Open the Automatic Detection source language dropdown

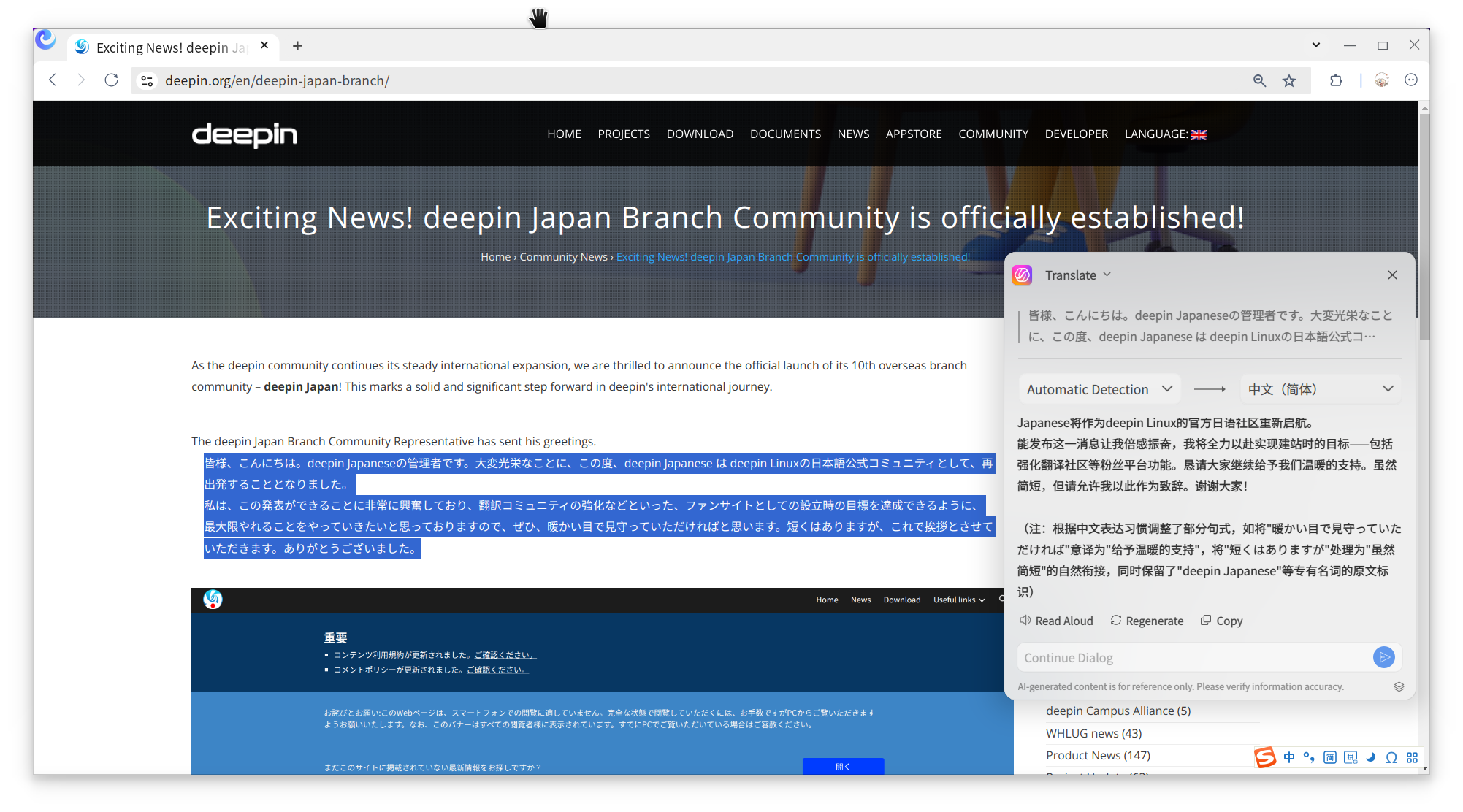point(1099,389)
